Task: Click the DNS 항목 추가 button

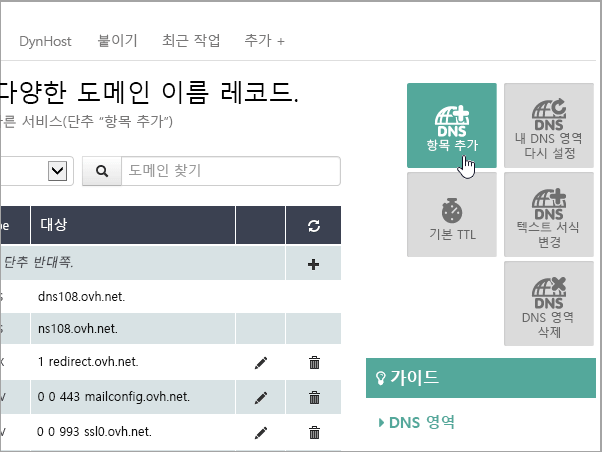Action: [451, 126]
